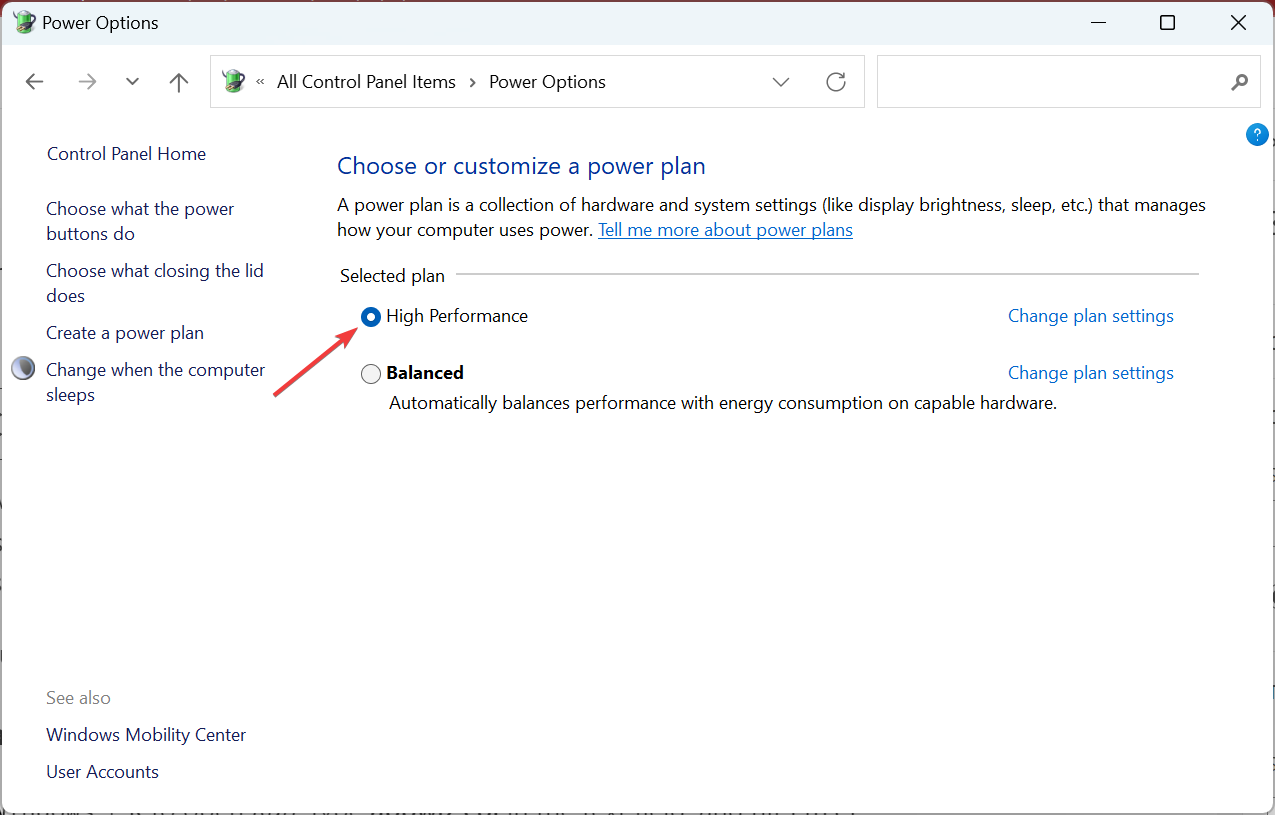Maximize the Power Options window
The height and width of the screenshot is (815, 1275).
(x=1167, y=23)
